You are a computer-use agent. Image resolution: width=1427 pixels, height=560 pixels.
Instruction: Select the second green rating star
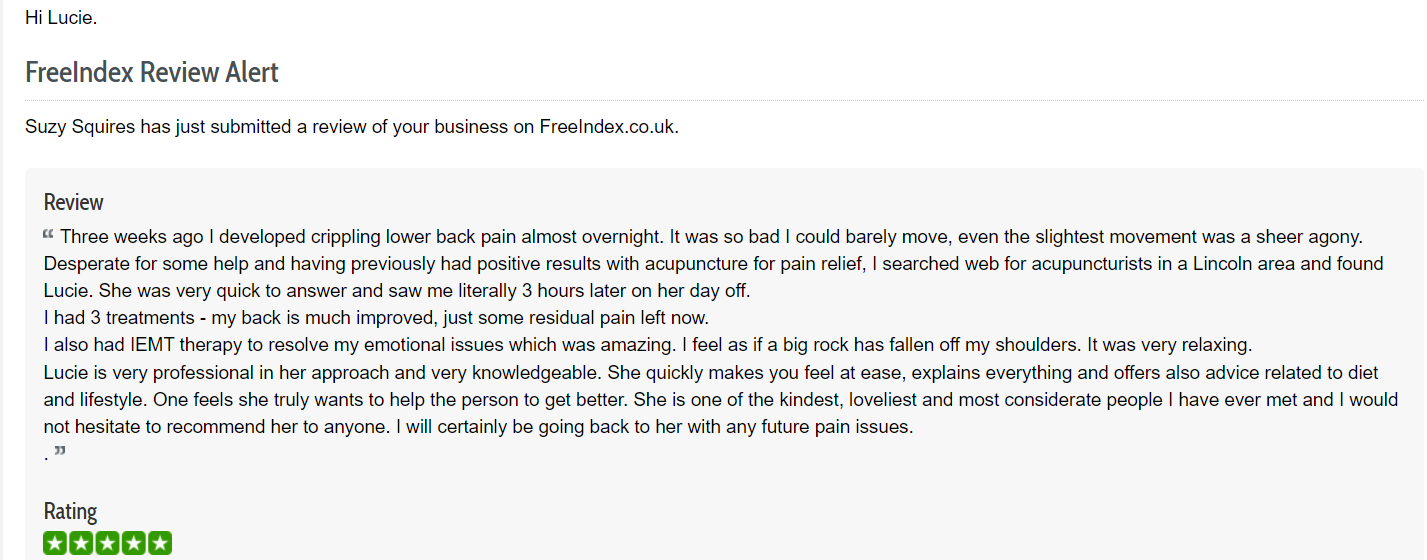click(x=81, y=543)
